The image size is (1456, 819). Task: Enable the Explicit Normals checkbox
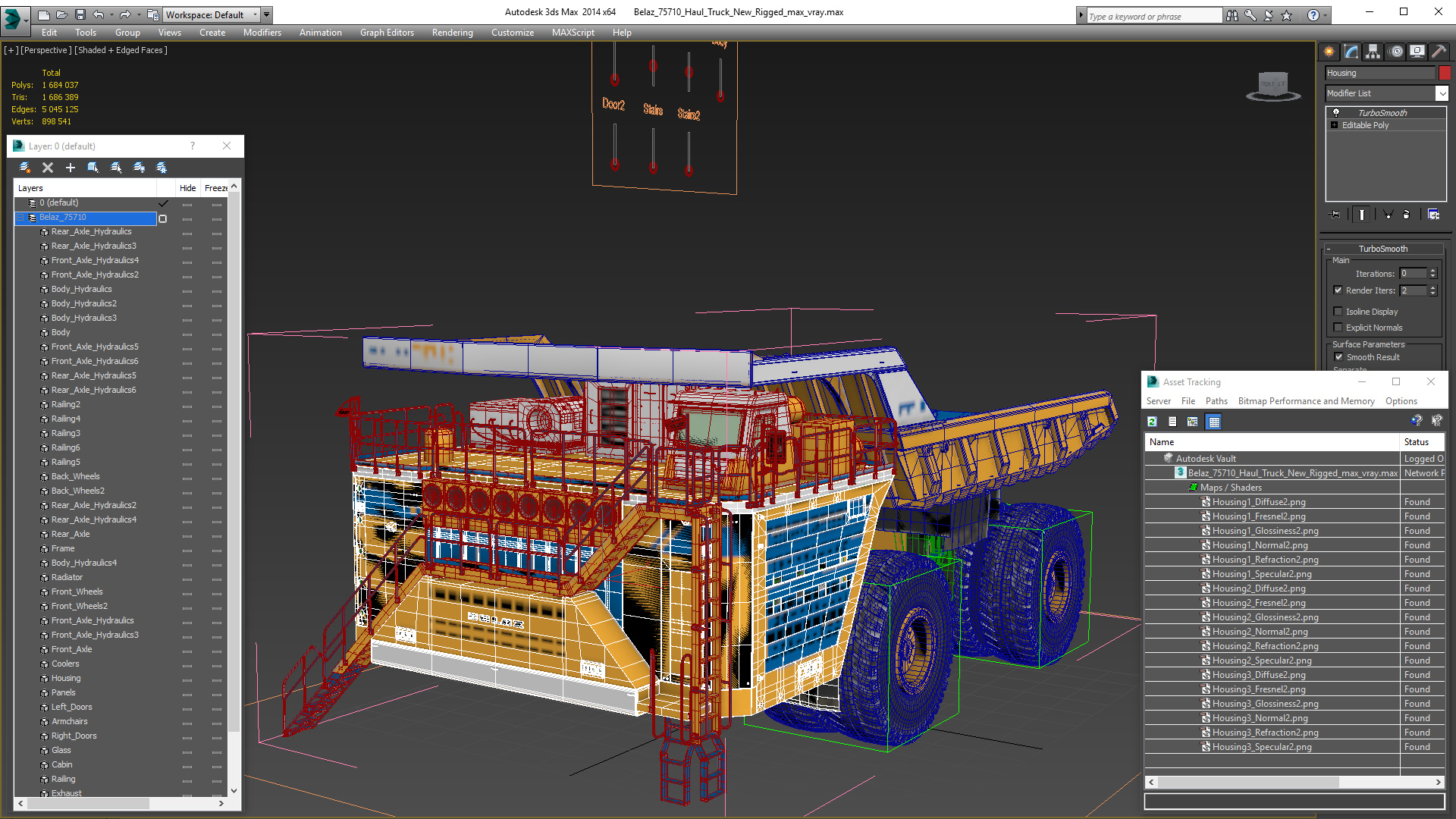tap(1338, 327)
